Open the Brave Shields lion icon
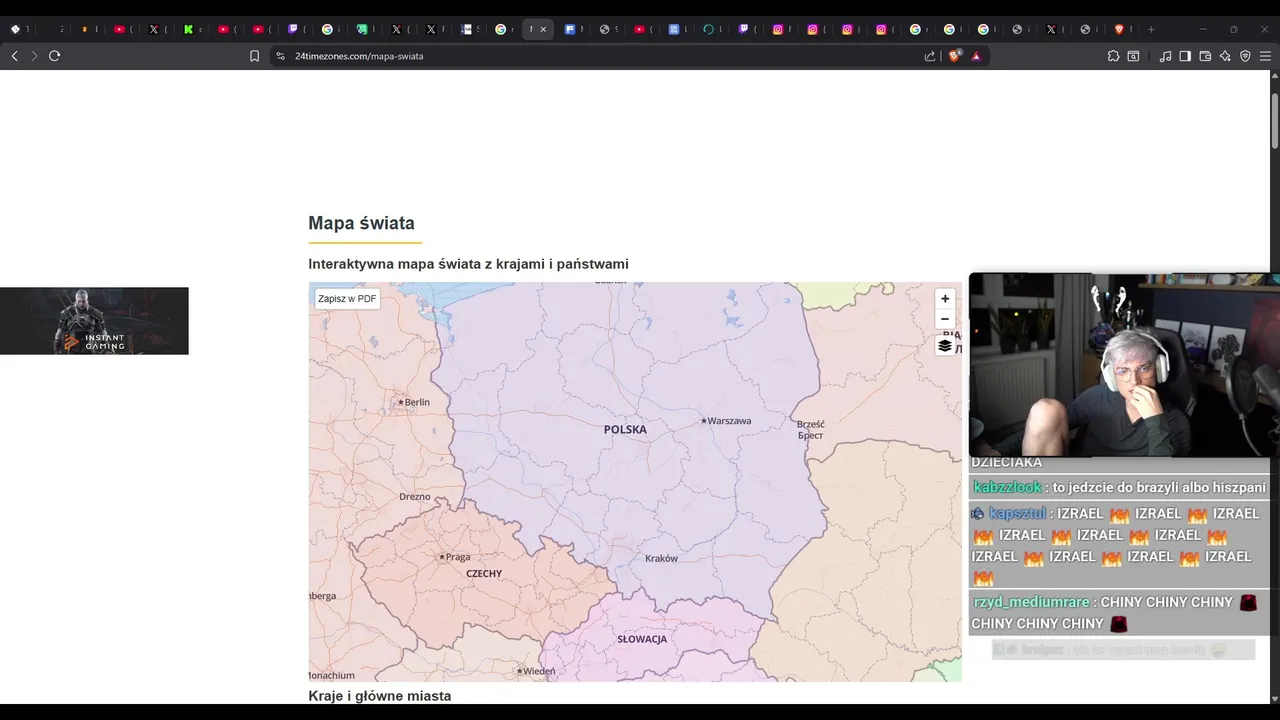Viewport: 1280px width, 720px height. 954,56
